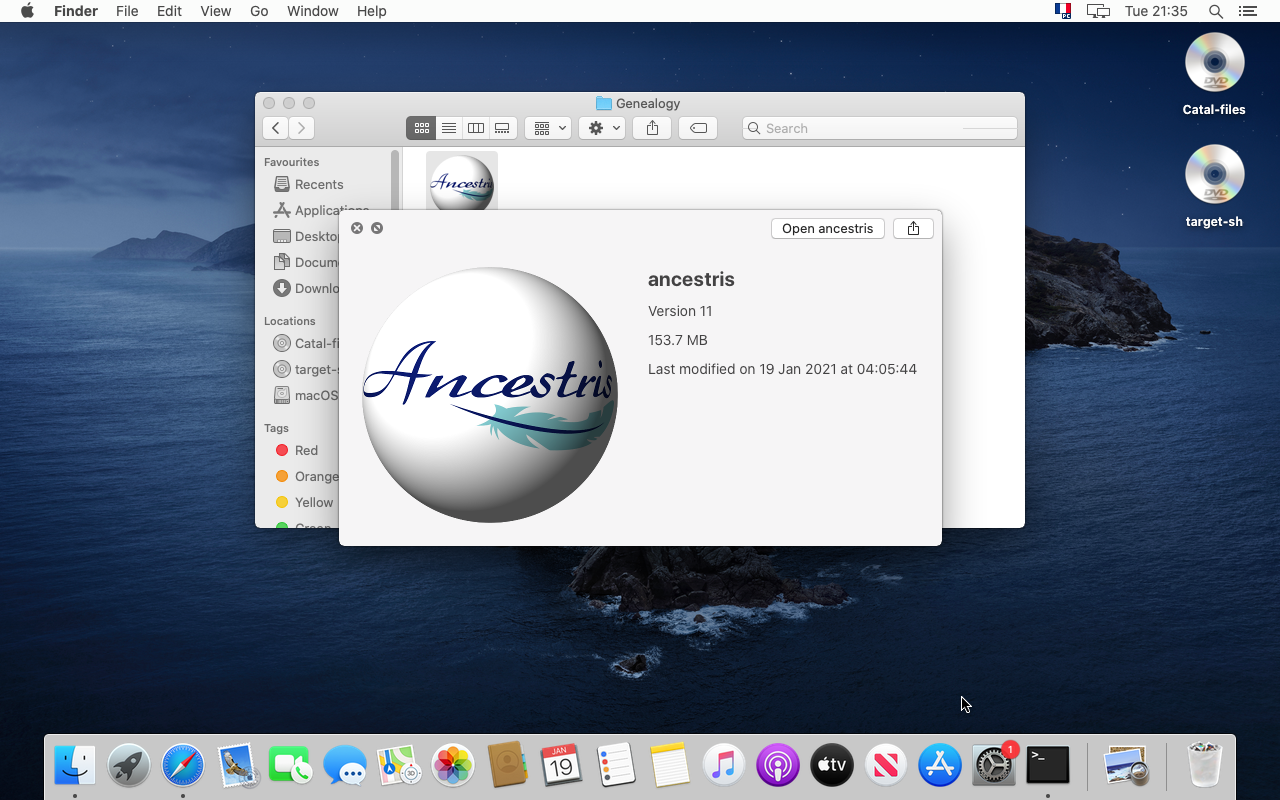Go forward in Finder history

(x=301, y=128)
